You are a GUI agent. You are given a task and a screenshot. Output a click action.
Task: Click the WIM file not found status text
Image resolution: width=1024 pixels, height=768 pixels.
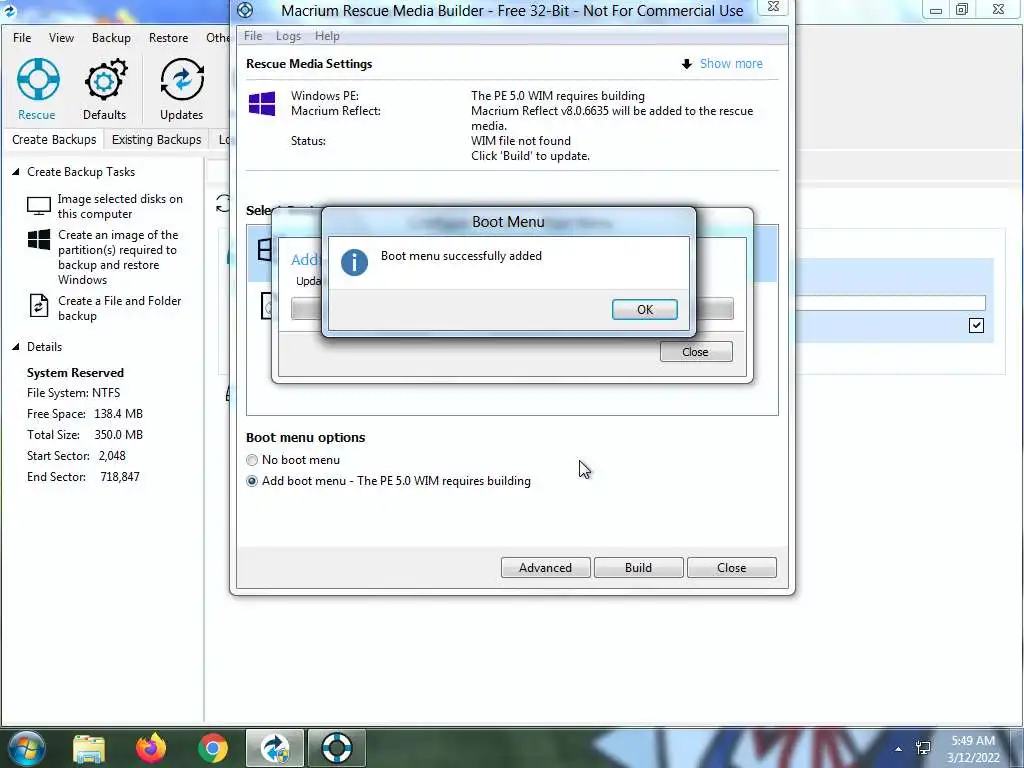click(520, 141)
